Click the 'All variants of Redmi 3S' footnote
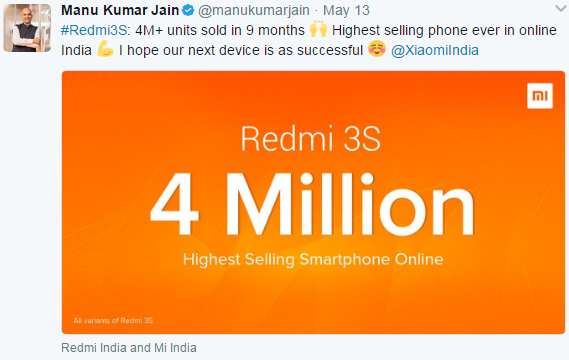569x360 pixels. click(x=113, y=320)
